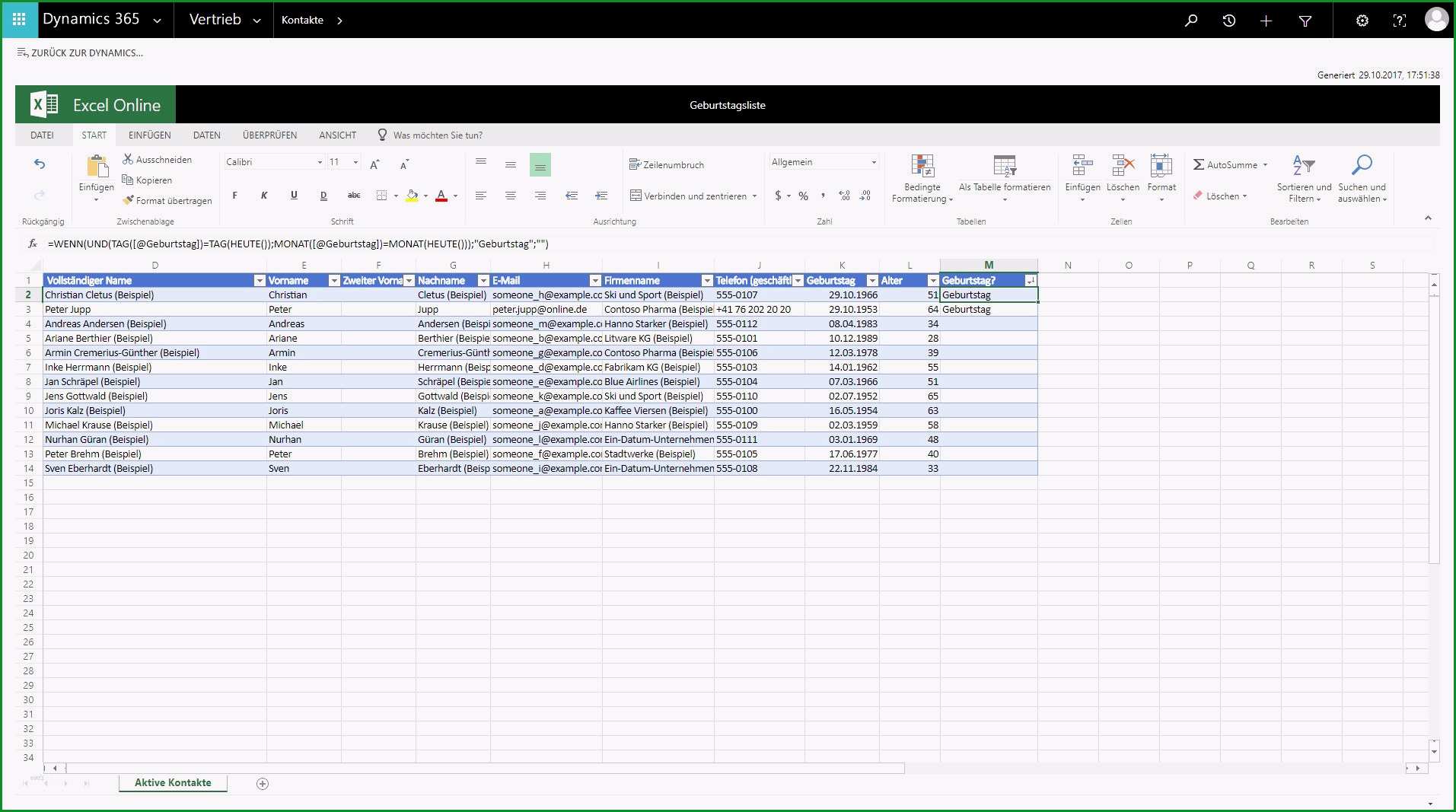Open the settings gear icon
This screenshot has height=812, width=1456.
tap(1362, 21)
